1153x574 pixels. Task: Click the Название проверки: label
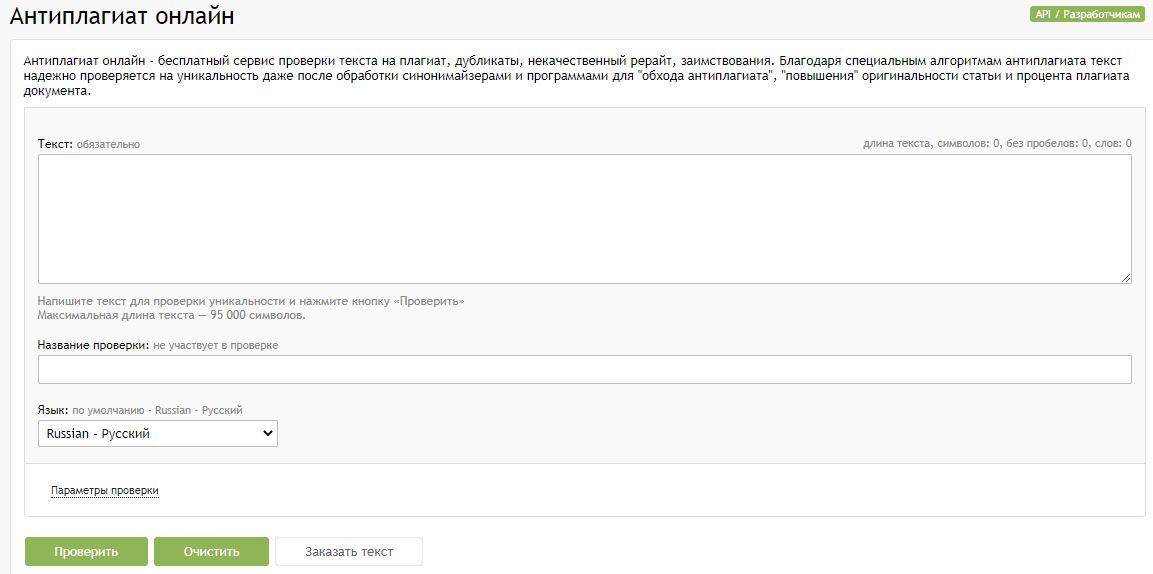point(94,345)
